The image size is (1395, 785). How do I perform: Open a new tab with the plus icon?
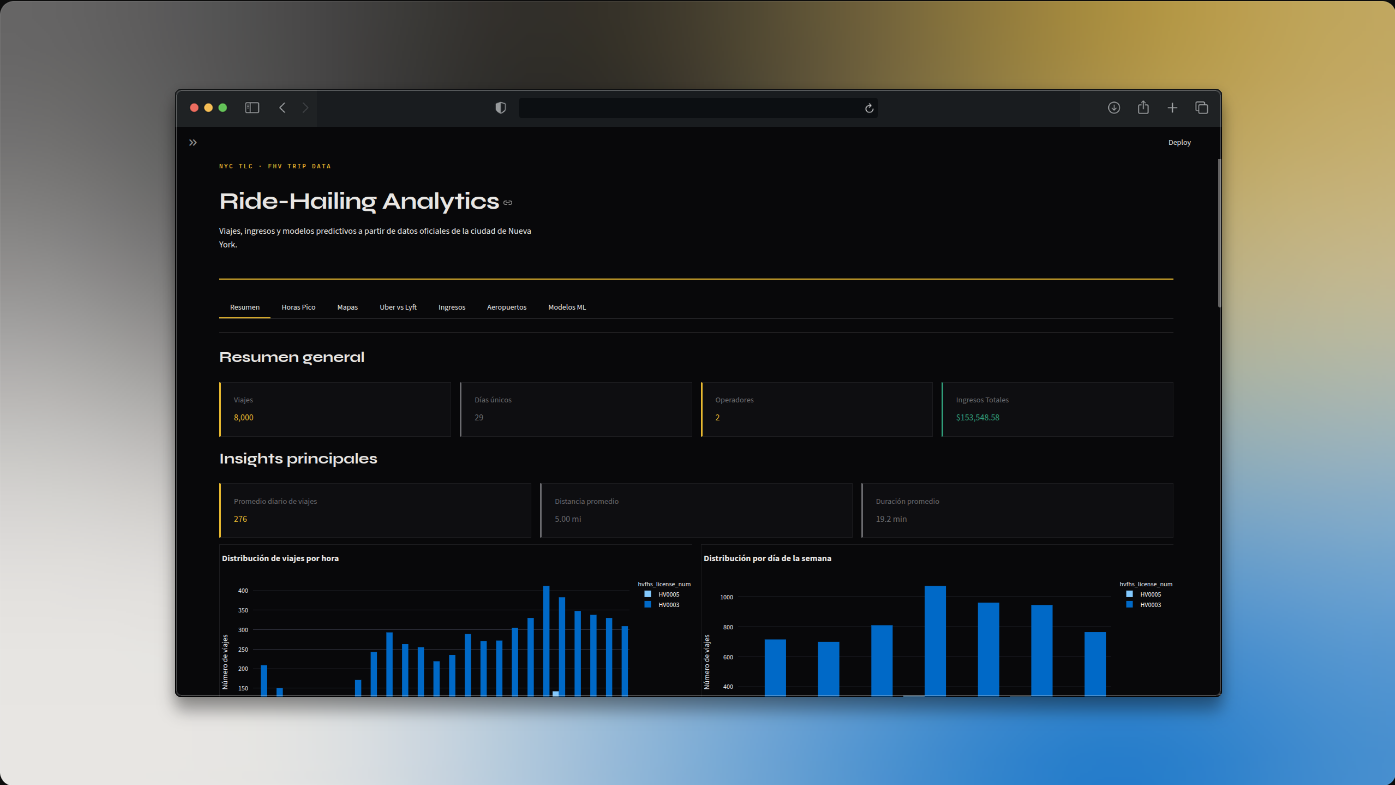click(1171, 106)
